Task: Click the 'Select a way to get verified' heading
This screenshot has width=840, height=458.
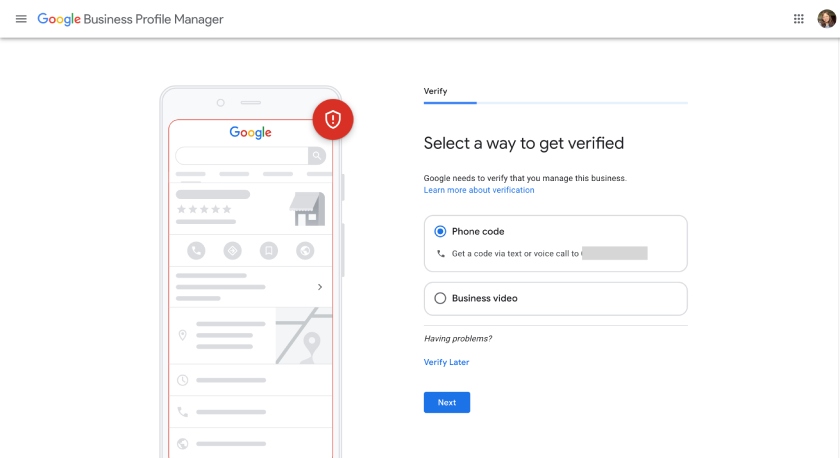Action: tap(523, 144)
